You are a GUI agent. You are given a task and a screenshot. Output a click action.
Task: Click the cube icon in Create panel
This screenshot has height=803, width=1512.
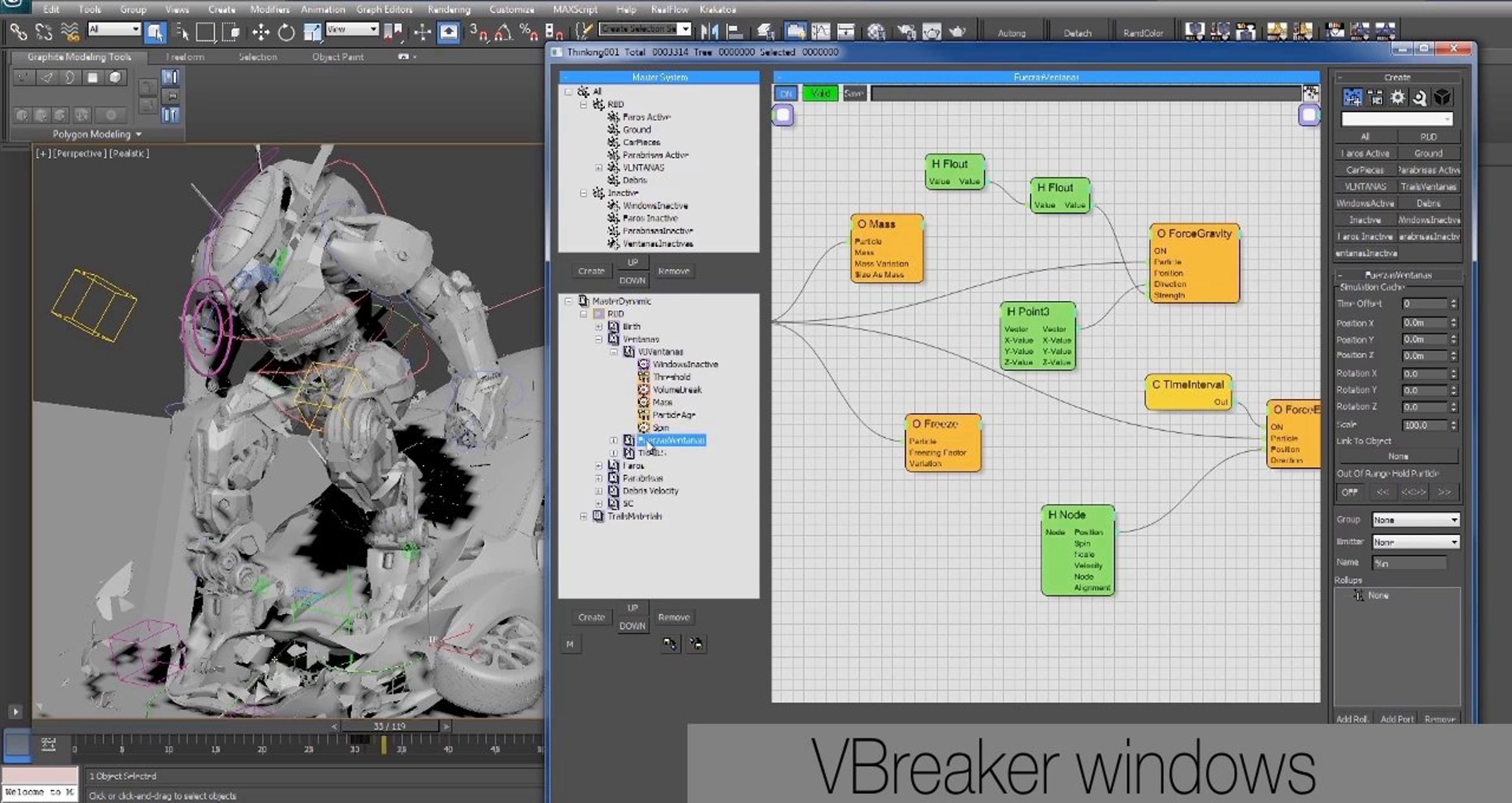[1442, 98]
